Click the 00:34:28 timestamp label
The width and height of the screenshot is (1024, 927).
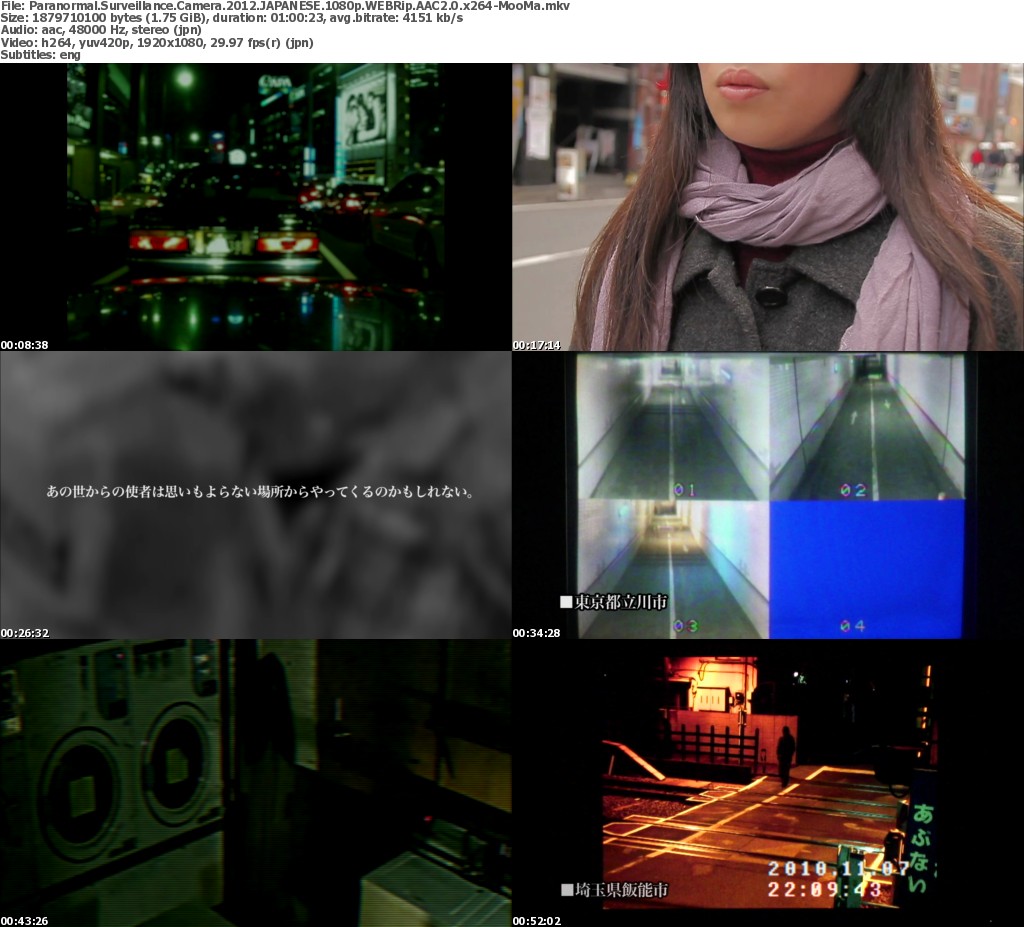537,633
